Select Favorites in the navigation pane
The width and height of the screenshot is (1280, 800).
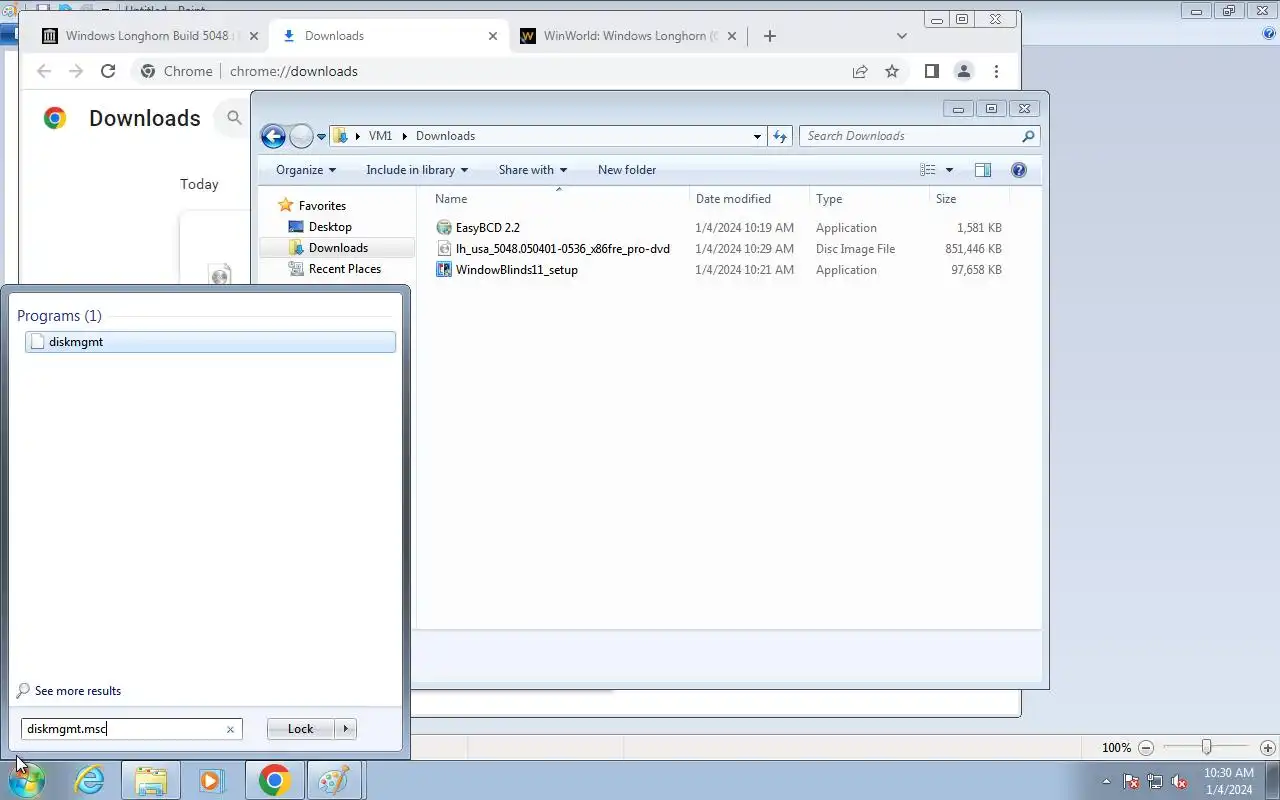[x=322, y=206]
